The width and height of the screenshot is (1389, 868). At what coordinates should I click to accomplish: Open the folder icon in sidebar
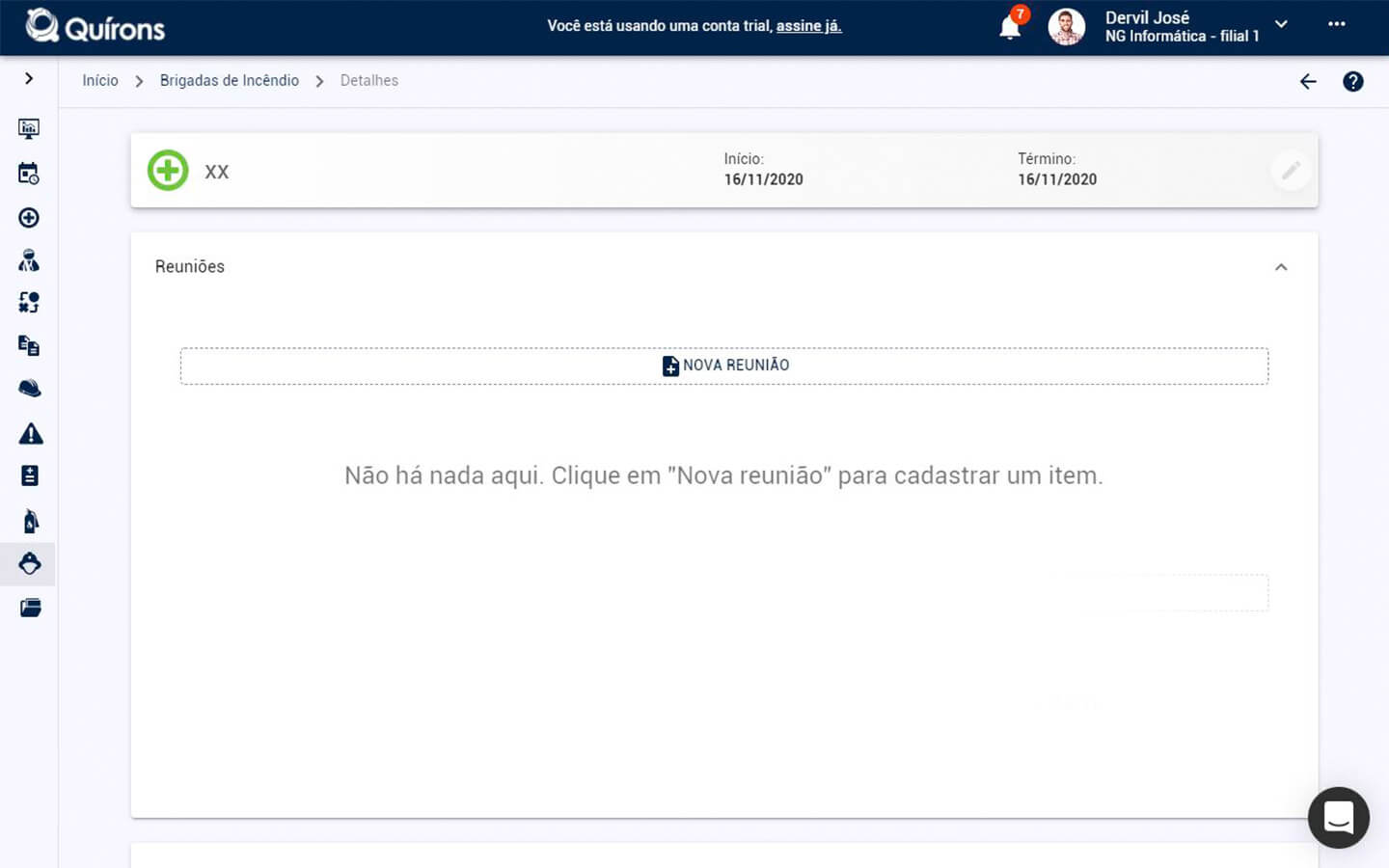tap(30, 608)
